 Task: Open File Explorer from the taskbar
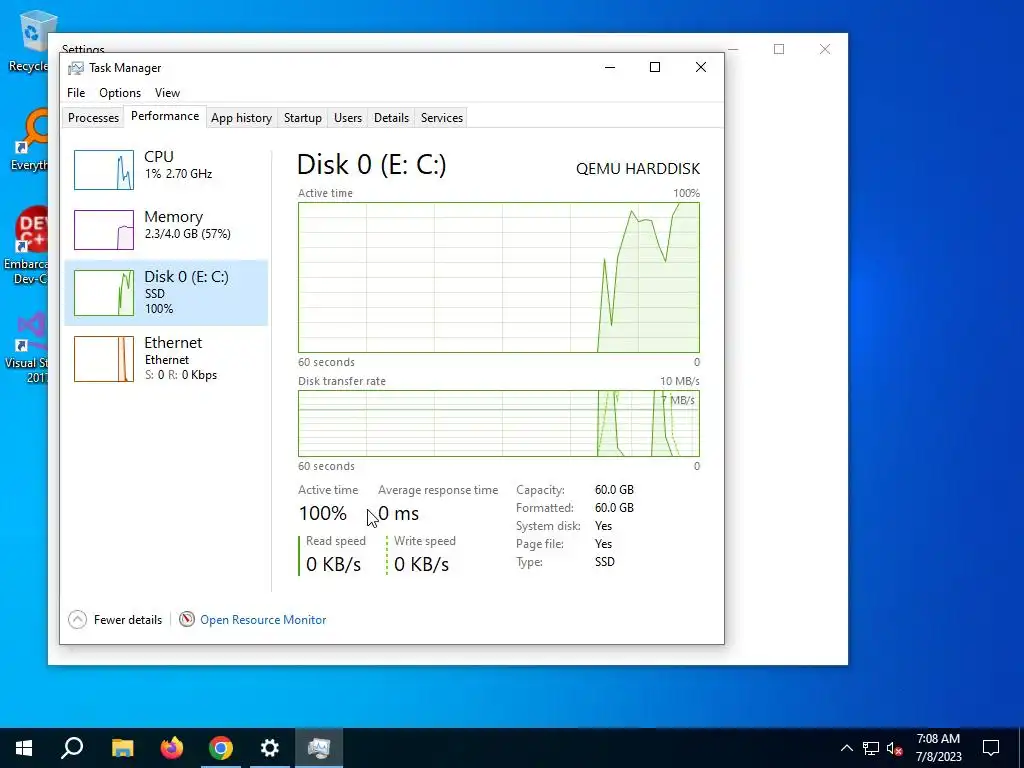pyautogui.click(x=122, y=748)
